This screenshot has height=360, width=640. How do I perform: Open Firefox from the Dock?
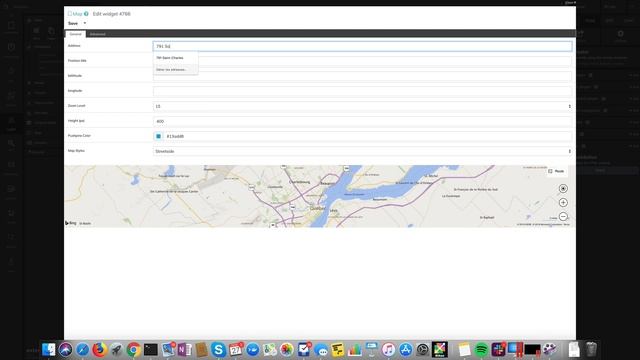(x=99, y=349)
